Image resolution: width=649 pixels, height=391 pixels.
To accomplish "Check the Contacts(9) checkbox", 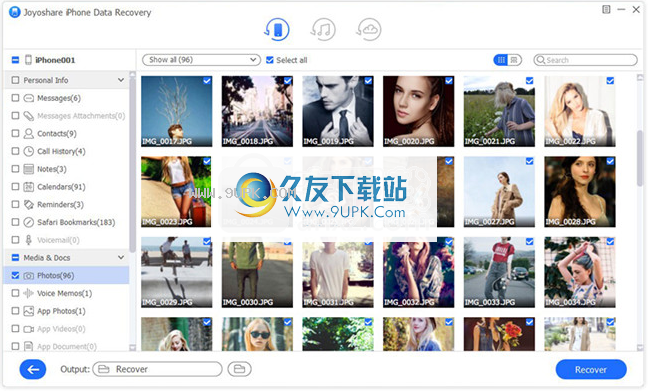I will click(x=15, y=134).
